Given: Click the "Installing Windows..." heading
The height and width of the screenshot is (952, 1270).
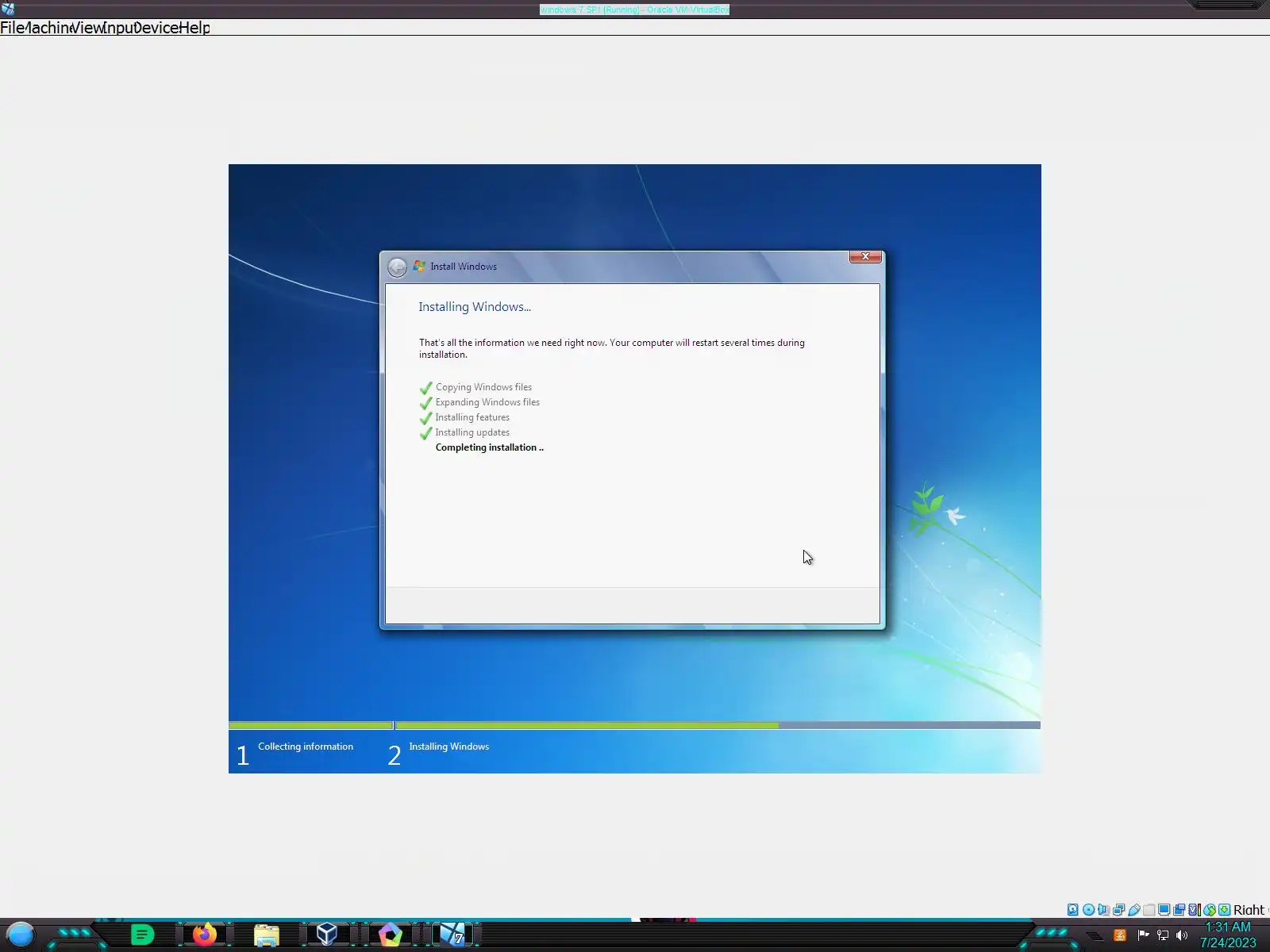Looking at the screenshot, I should click(475, 307).
